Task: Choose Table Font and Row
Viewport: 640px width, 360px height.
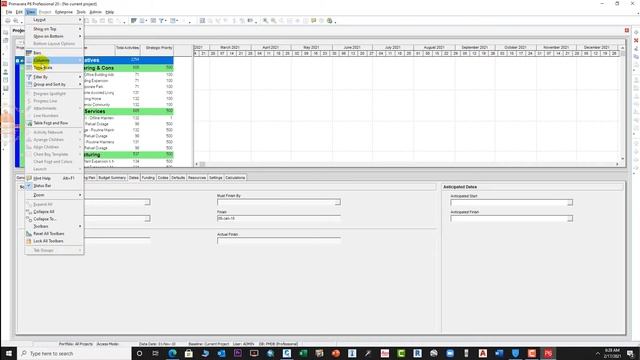Action: tap(54, 123)
